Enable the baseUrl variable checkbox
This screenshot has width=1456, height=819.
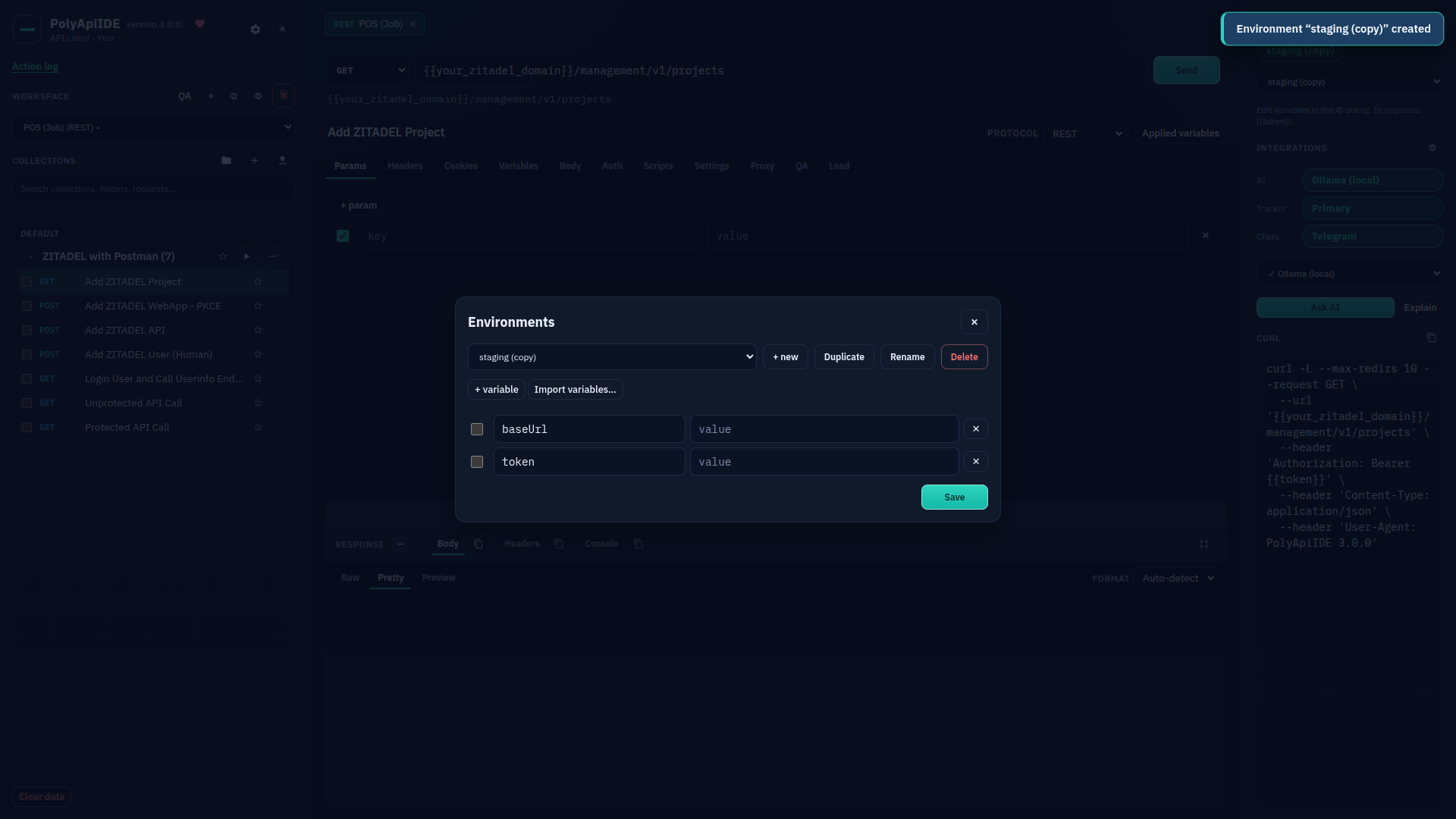point(477,429)
